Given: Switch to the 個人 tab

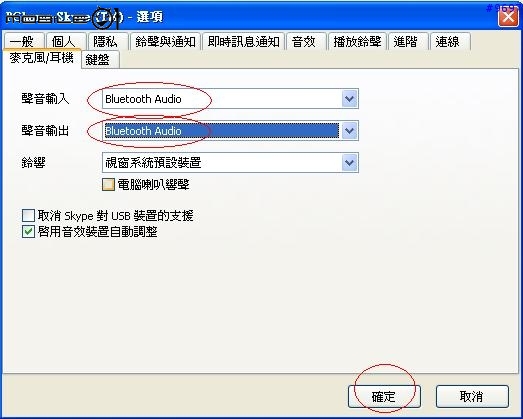Looking at the screenshot, I should coord(66,41).
